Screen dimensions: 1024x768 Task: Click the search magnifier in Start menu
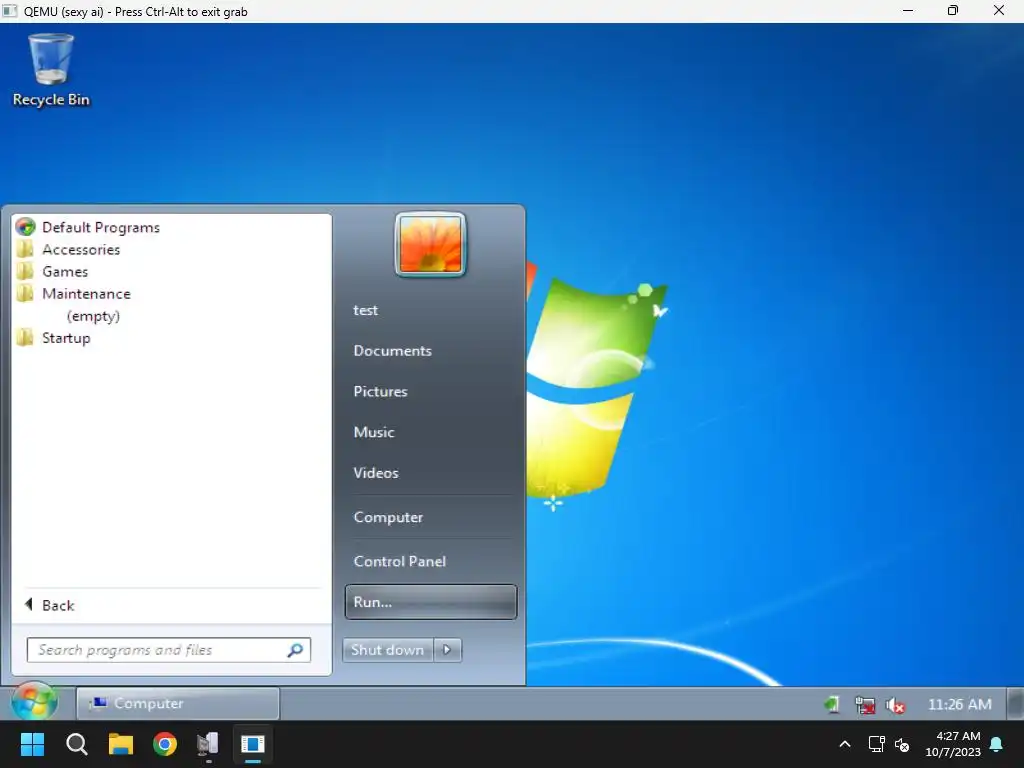[x=295, y=650]
